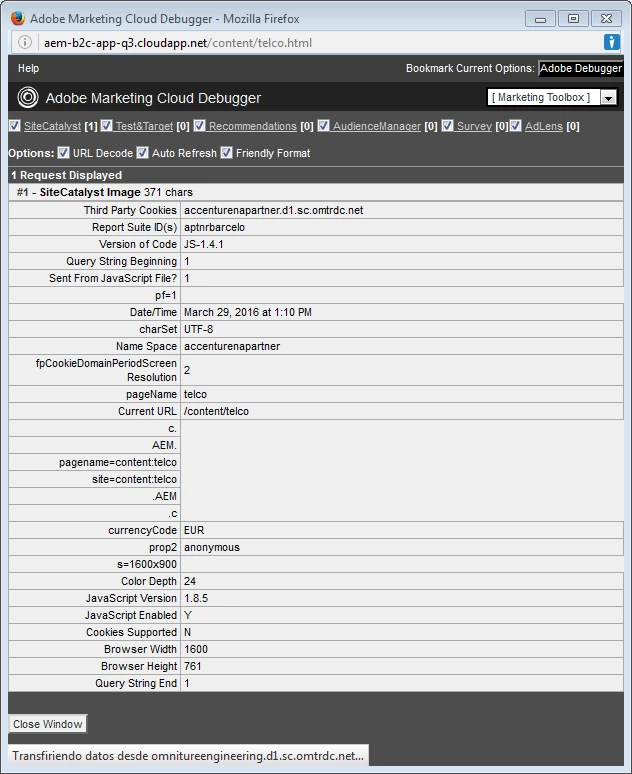Click the Firefox logo icon in title bar

coord(18,18)
